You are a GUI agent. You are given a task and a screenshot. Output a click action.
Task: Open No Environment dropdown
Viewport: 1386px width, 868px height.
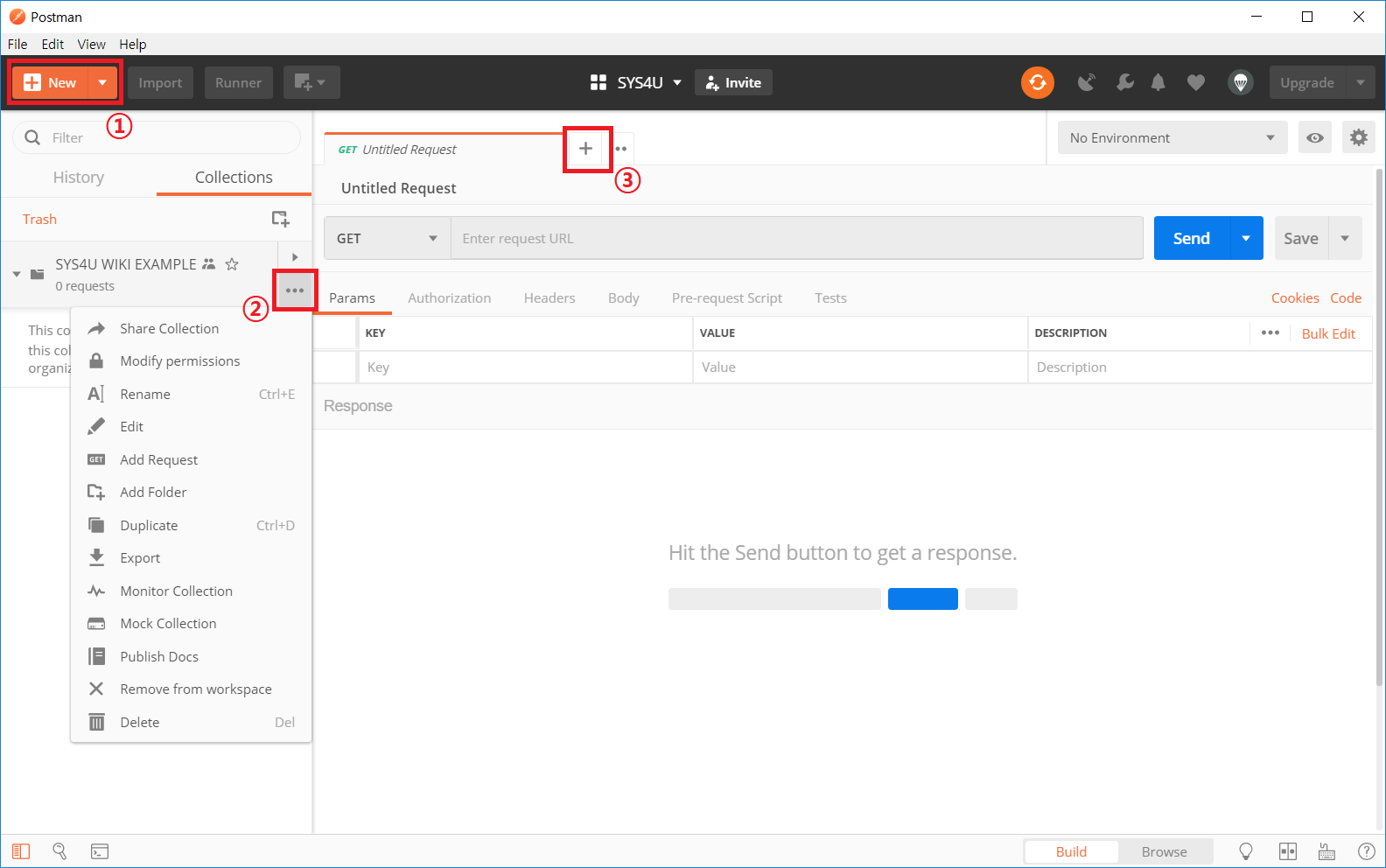(1172, 137)
